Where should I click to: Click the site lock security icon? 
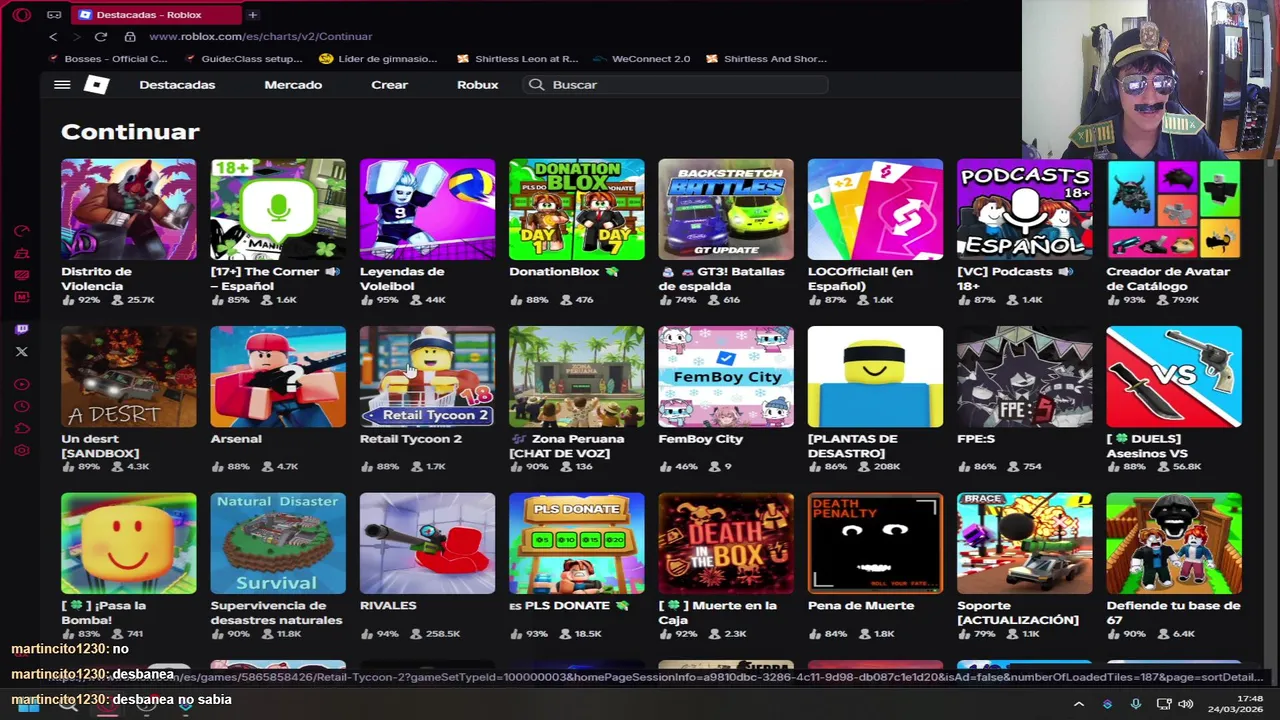pyautogui.click(x=130, y=37)
